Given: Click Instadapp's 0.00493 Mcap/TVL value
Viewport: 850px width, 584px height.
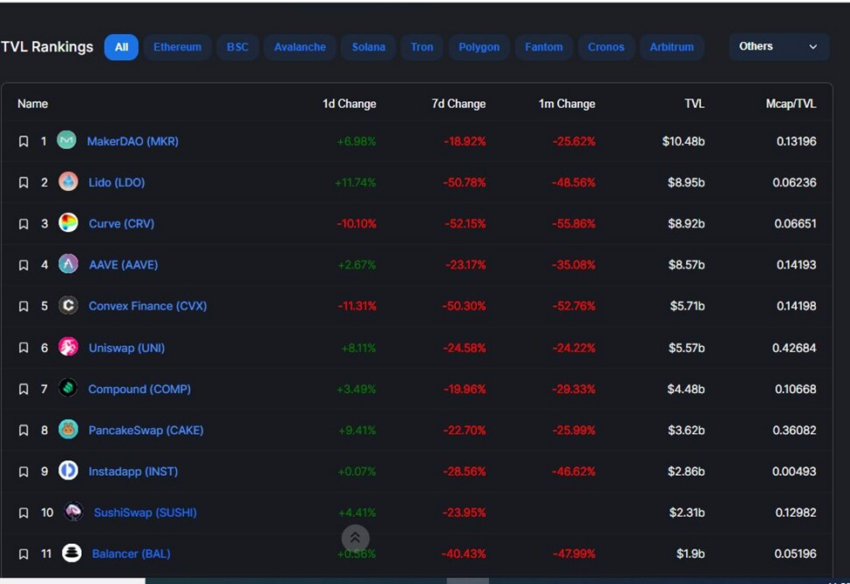Looking at the screenshot, I should click(794, 472).
